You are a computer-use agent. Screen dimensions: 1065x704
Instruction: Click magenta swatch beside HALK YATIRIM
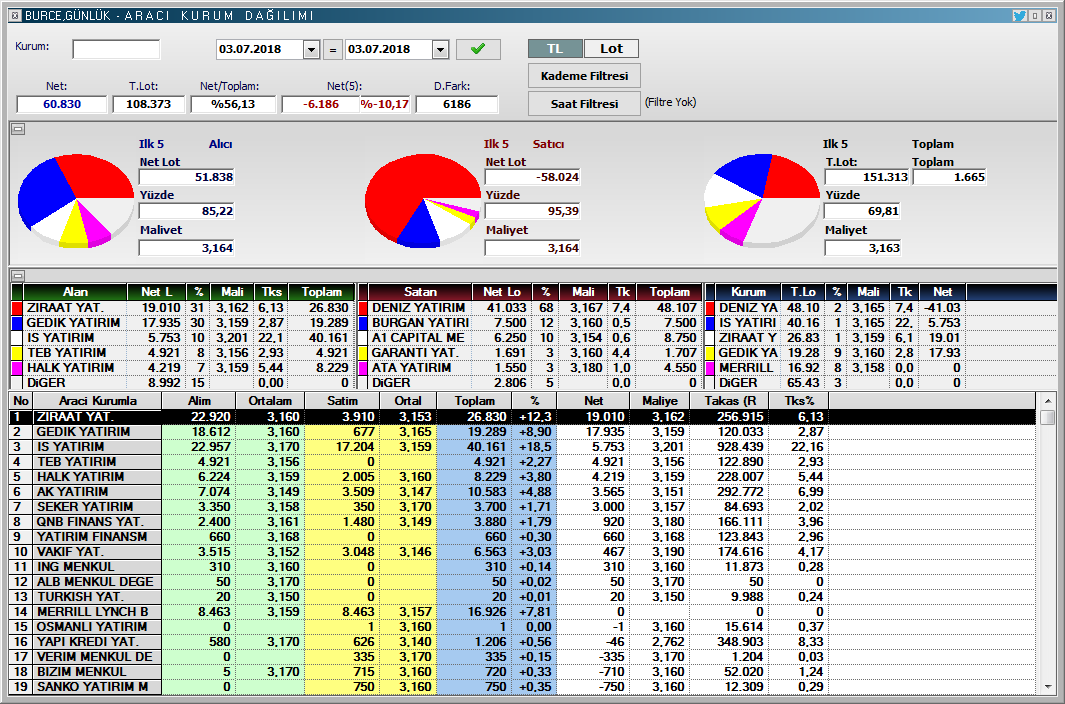[x=18, y=368]
